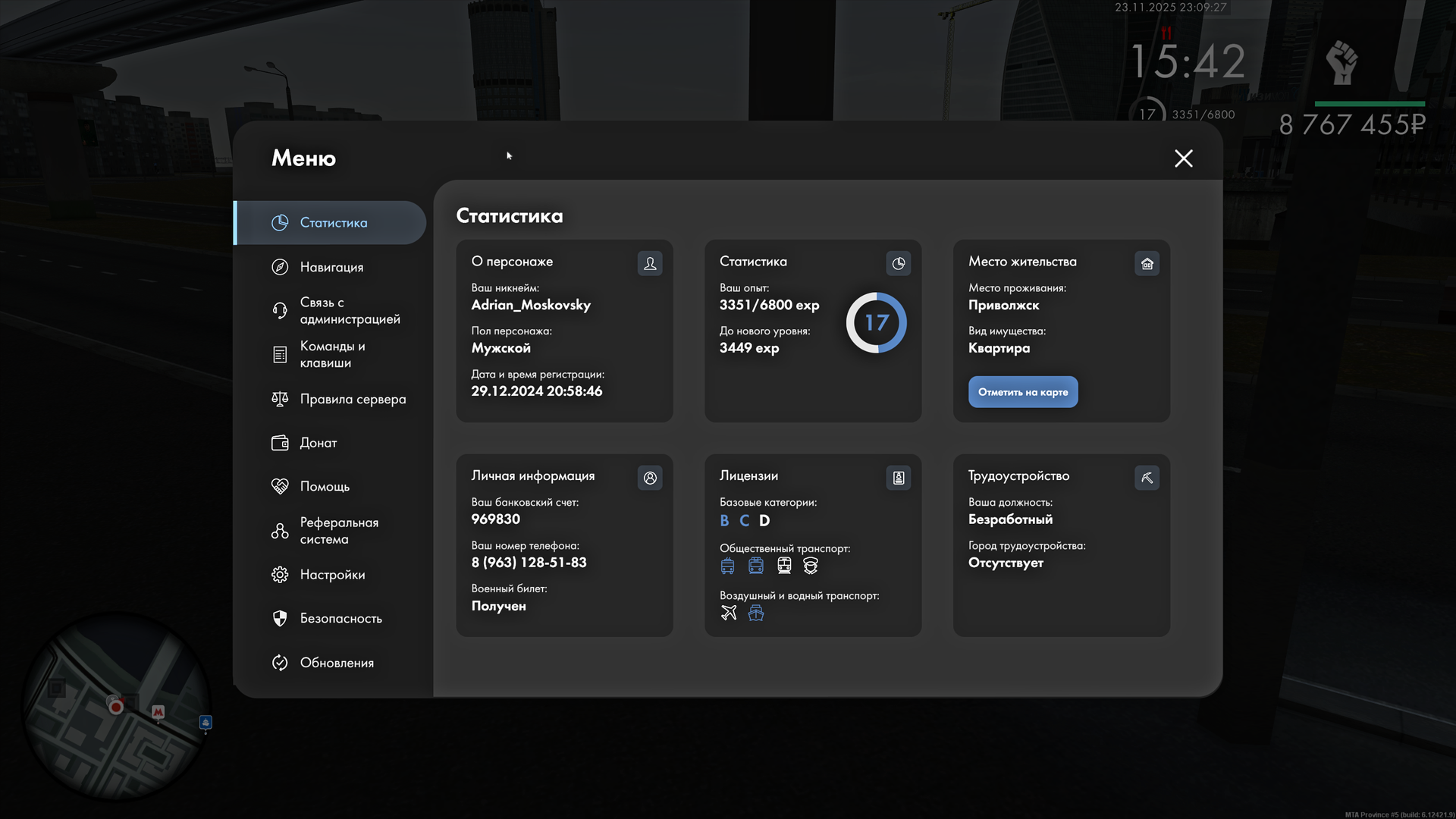Click the first bus transport license icon
Image resolution: width=1456 pixels, height=819 pixels.
728,566
